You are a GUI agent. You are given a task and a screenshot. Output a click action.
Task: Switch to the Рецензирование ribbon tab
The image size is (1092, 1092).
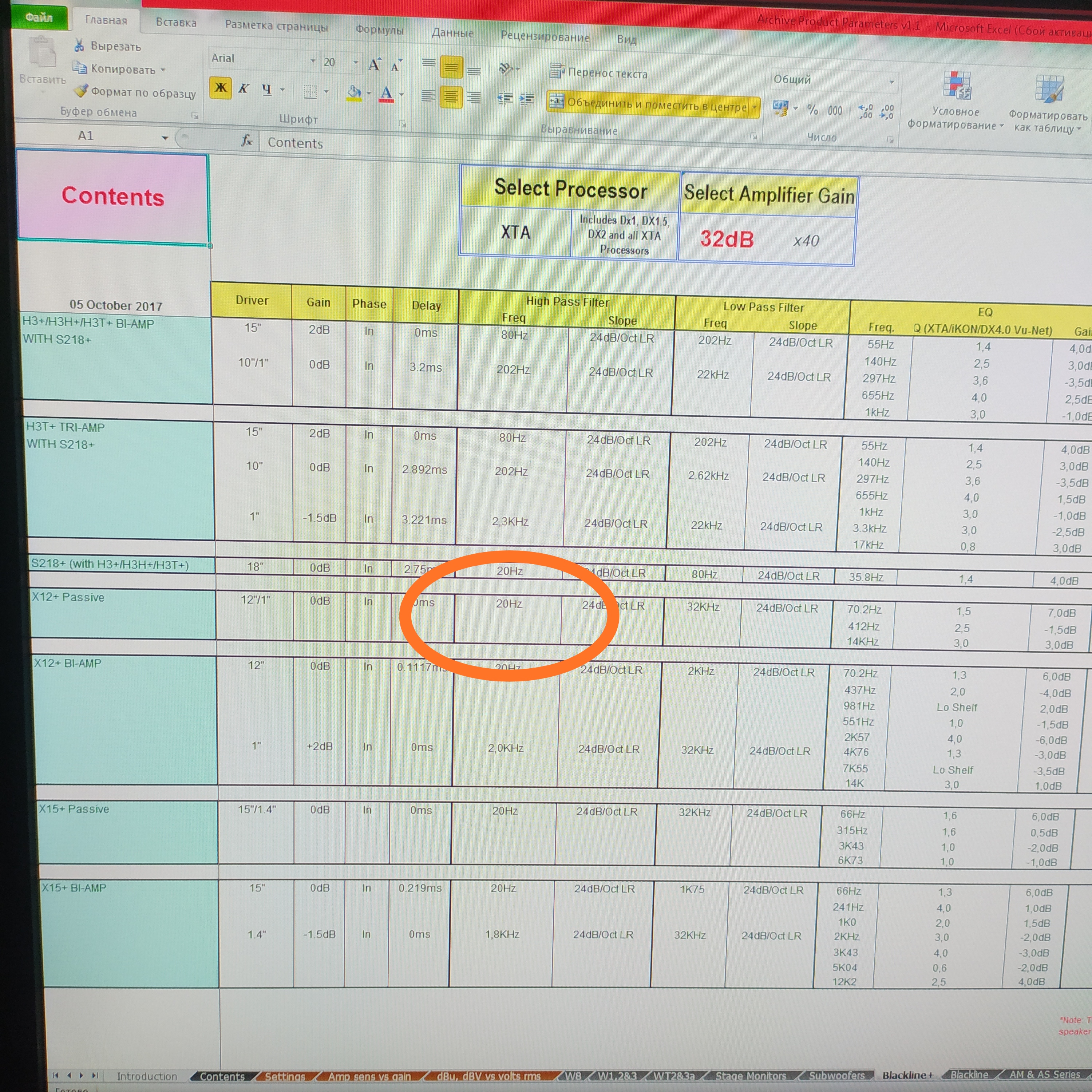545,36
